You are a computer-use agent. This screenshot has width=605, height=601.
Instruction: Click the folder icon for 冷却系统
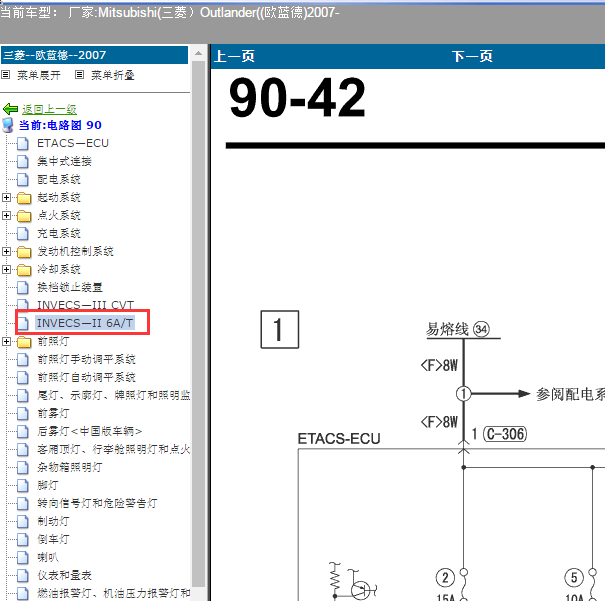coord(24,269)
